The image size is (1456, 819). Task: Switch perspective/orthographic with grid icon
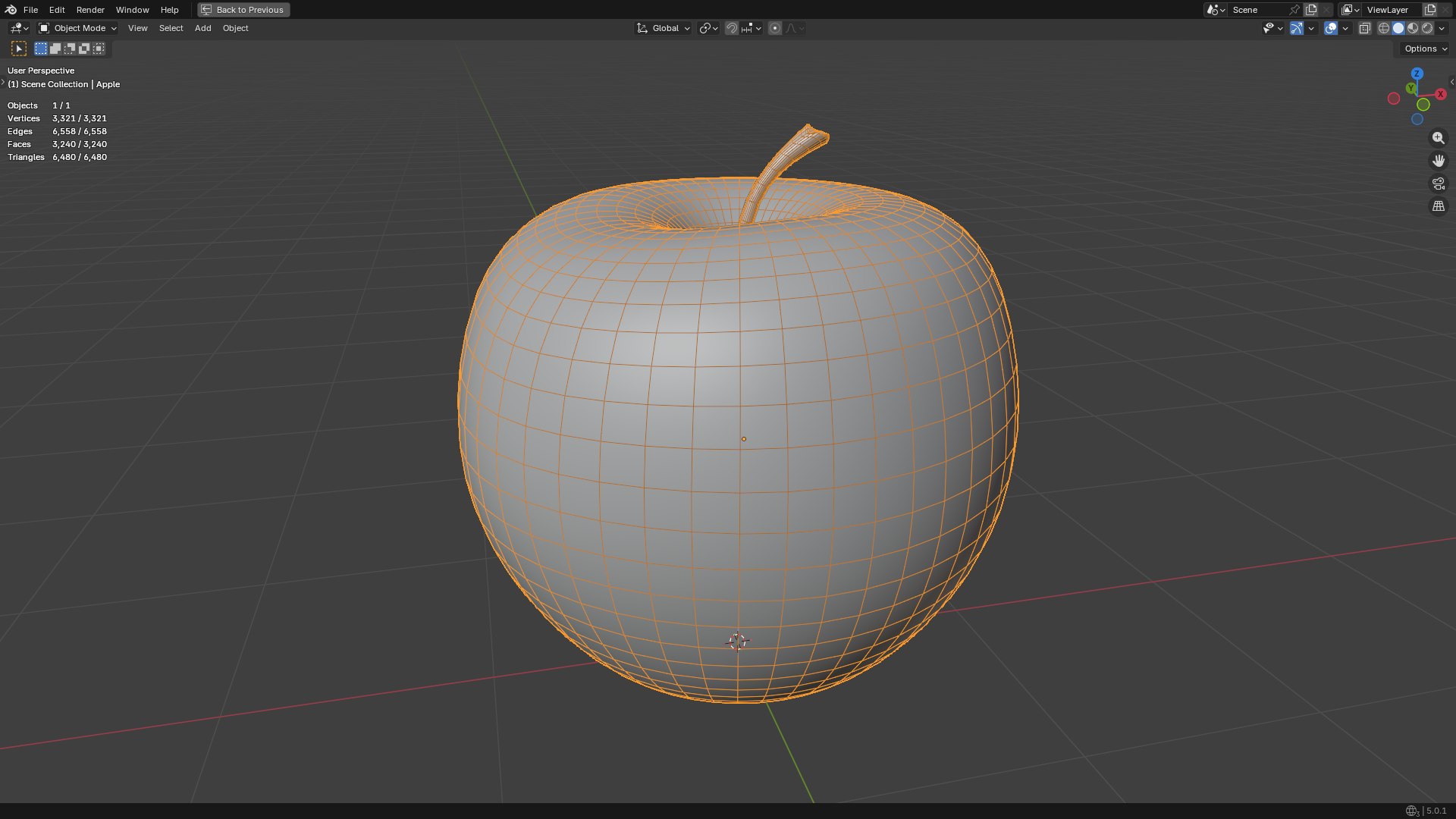click(1438, 206)
